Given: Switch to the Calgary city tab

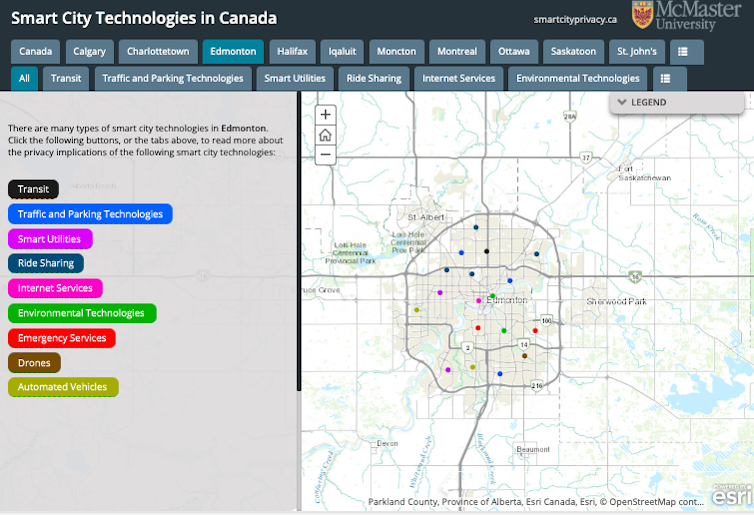Looking at the screenshot, I should click(89, 52).
